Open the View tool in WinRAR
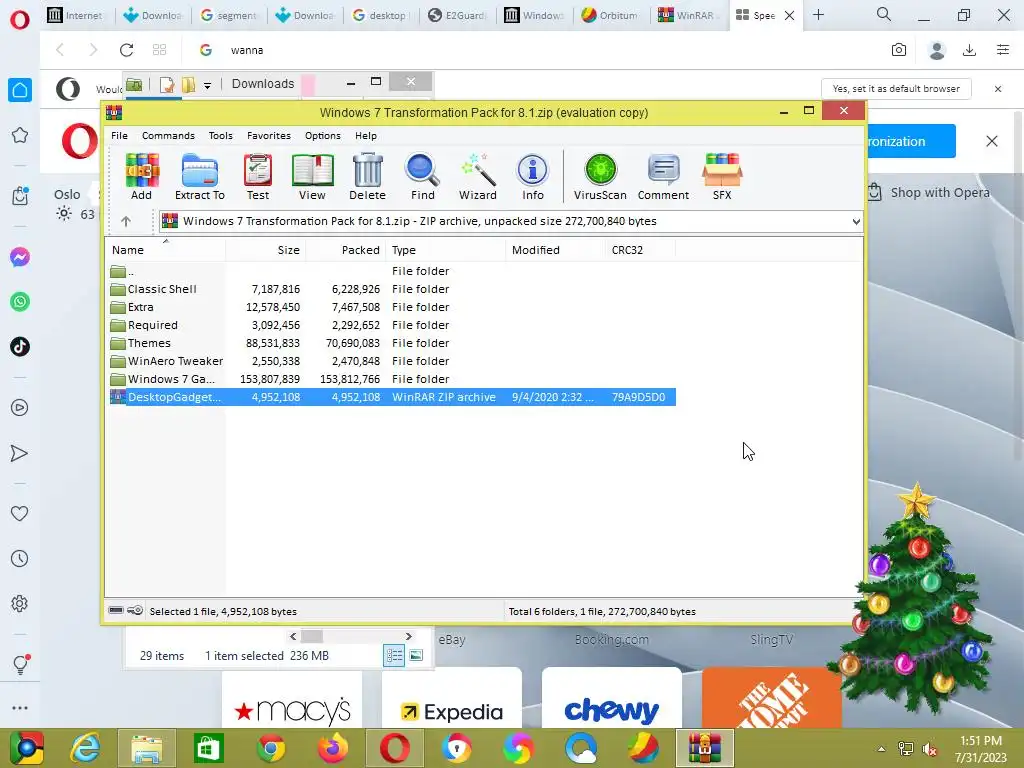 tap(312, 176)
